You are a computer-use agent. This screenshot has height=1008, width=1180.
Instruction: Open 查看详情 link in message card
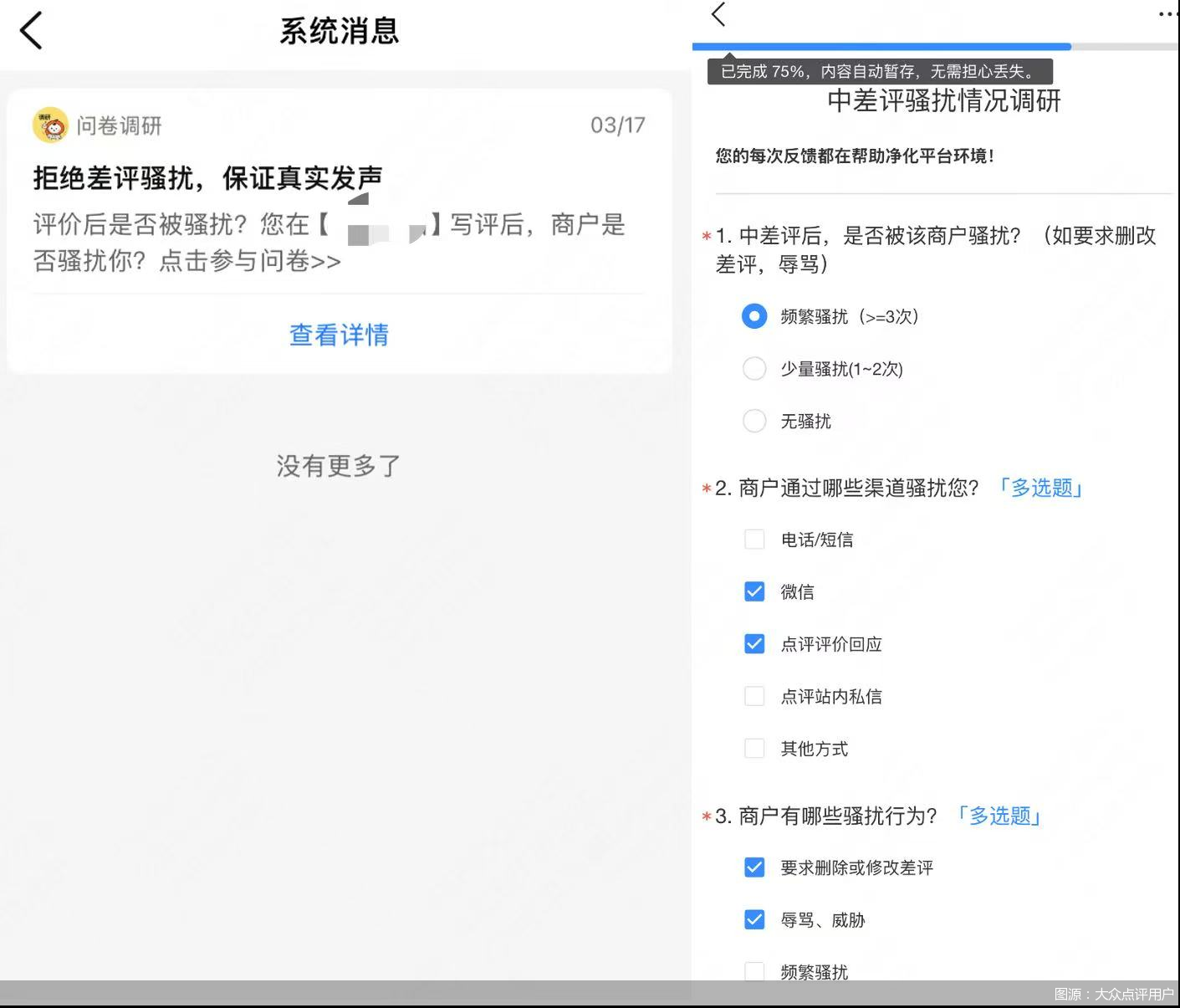pos(339,335)
